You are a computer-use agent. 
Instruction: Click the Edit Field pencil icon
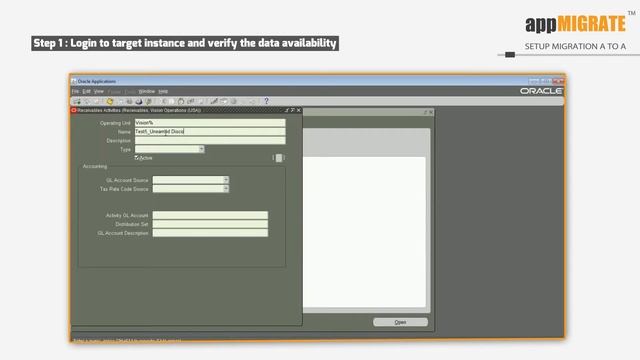[x=214, y=101]
